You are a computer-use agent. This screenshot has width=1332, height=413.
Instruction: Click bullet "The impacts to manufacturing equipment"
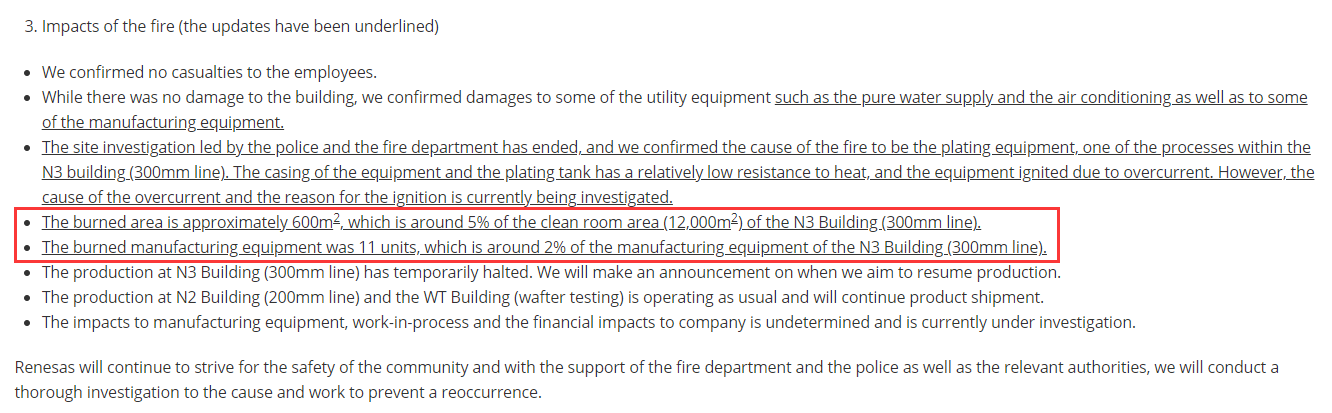click(589, 322)
